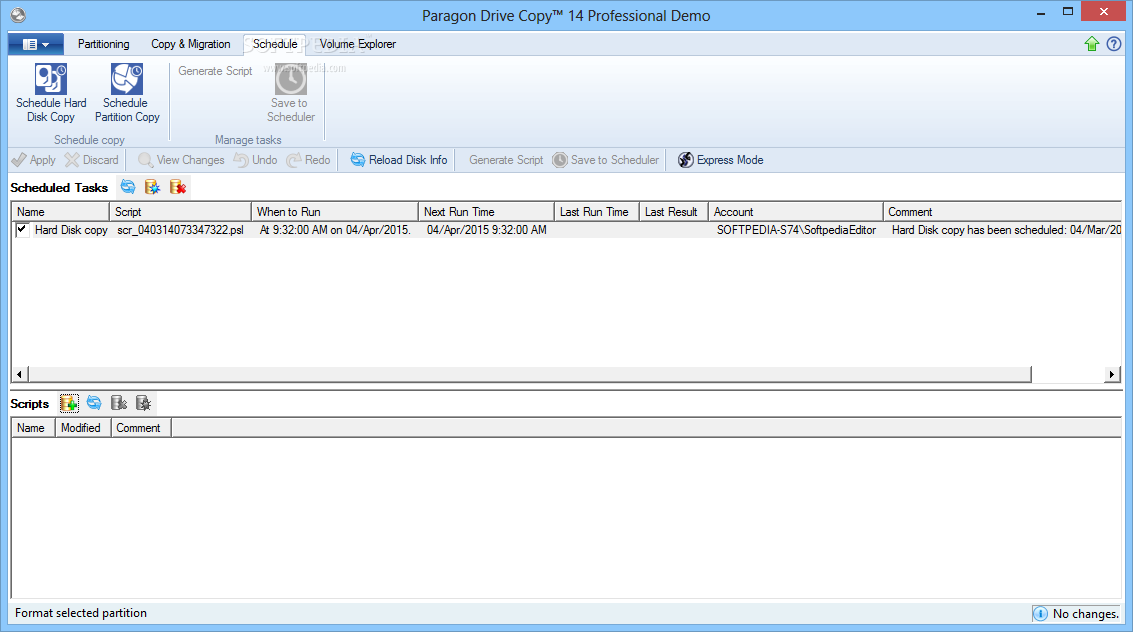1133x632 pixels.
Task: Click Save to Scheduler in the lower toolbar
Action: click(606, 160)
